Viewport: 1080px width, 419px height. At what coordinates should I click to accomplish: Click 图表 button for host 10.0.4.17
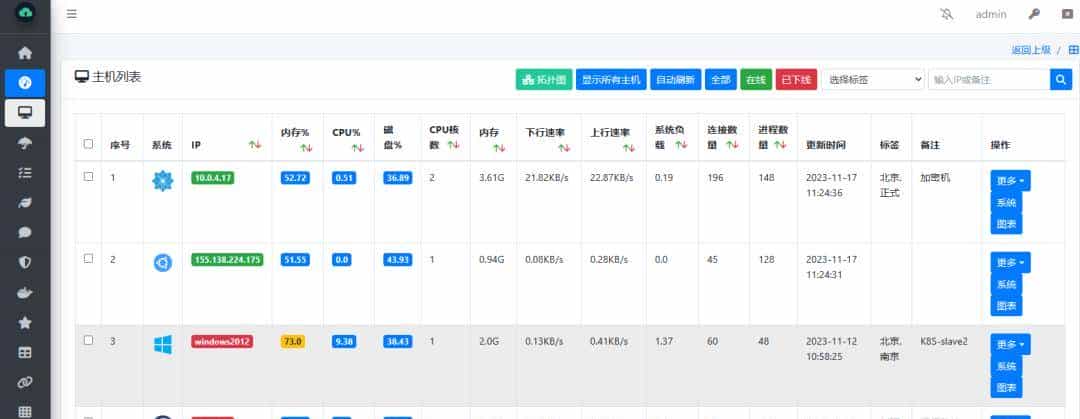(x=1006, y=224)
